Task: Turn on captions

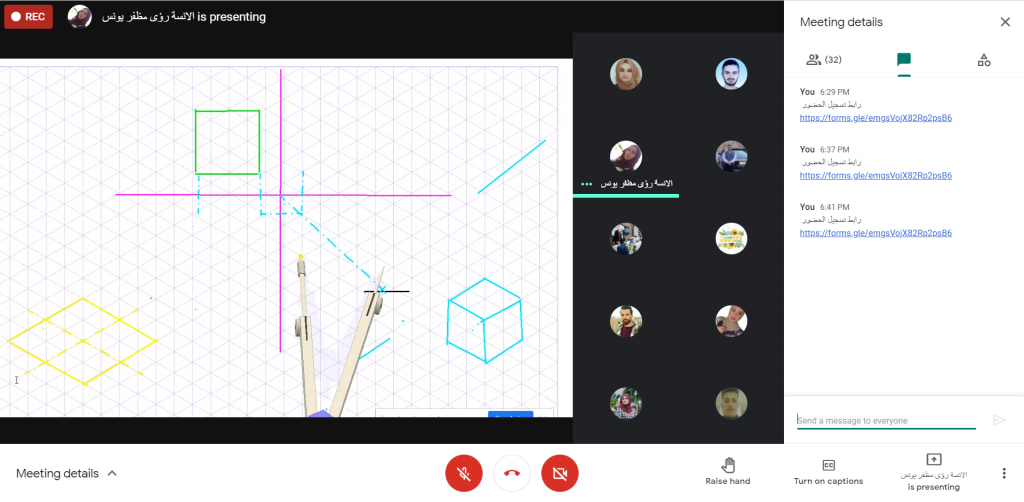Action: (828, 471)
